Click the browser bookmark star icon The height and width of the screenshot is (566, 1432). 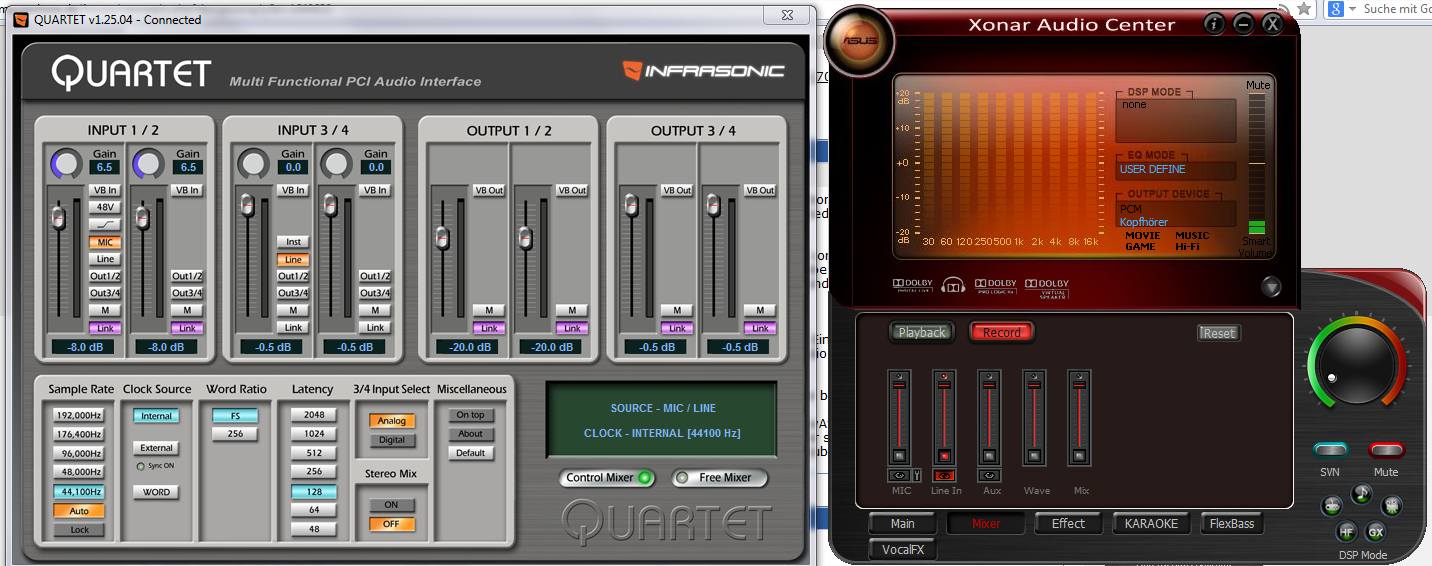click(1304, 8)
